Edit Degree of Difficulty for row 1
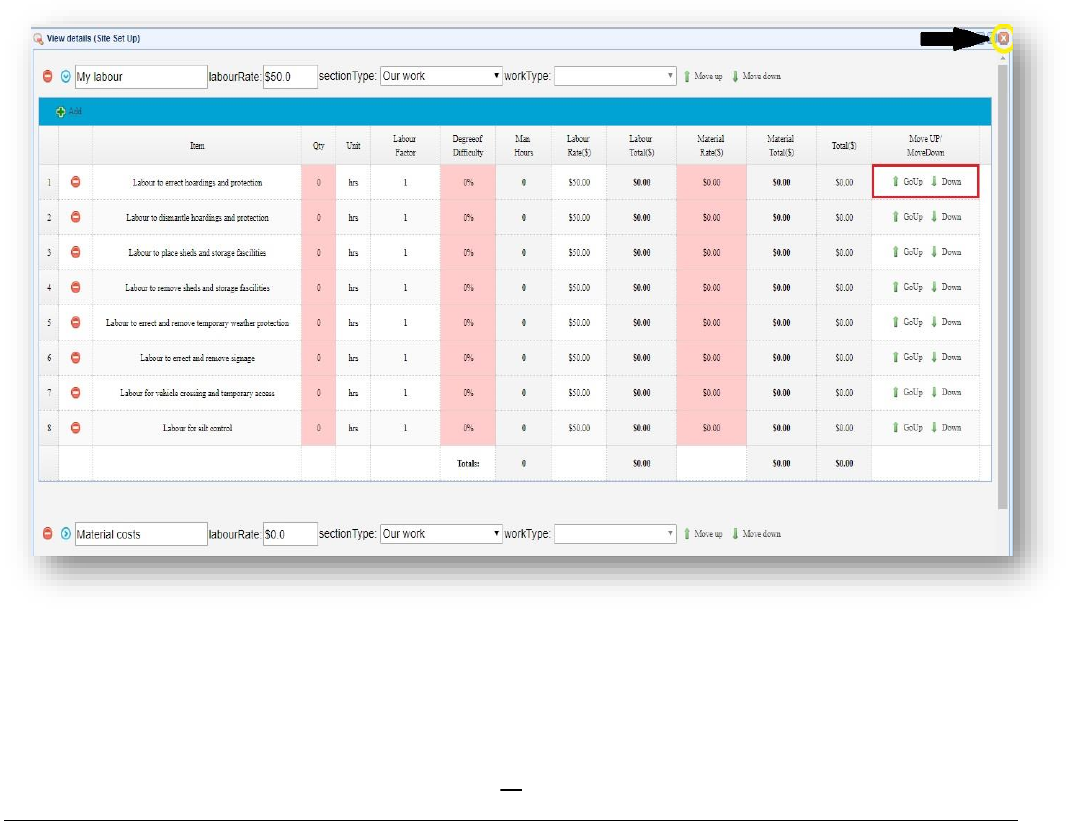This screenshot has width=1072, height=821. (x=468, y=183)
